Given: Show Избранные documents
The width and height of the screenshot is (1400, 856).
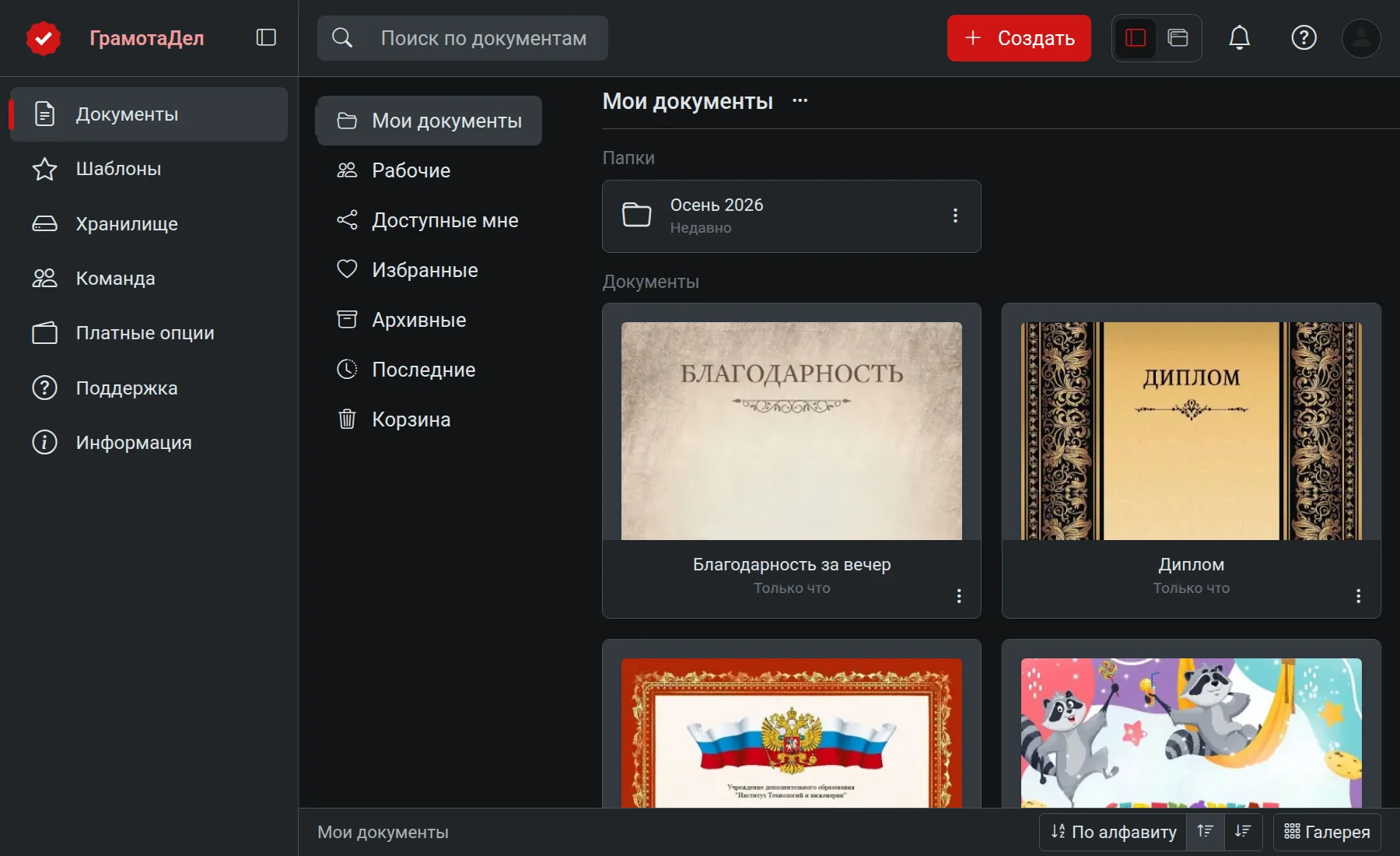Looking at the screenshot, I should click(x=429, y=270).
